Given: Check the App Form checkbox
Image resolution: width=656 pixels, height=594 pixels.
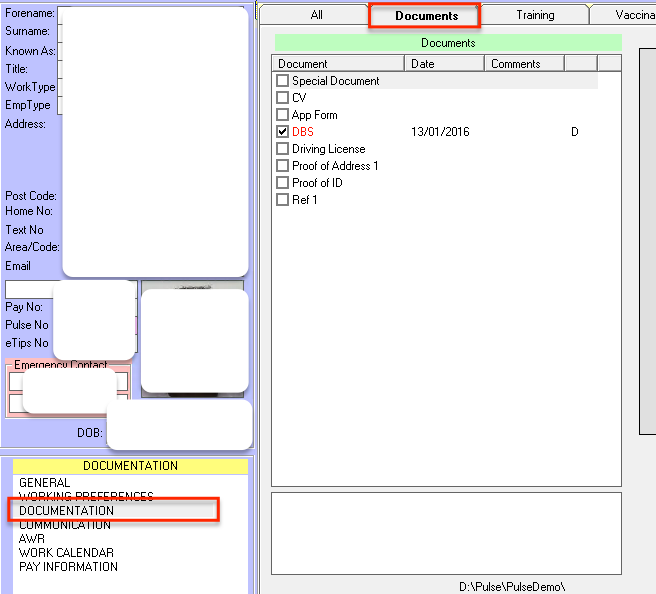Looking at the screenshot, I should click(283, 115).
